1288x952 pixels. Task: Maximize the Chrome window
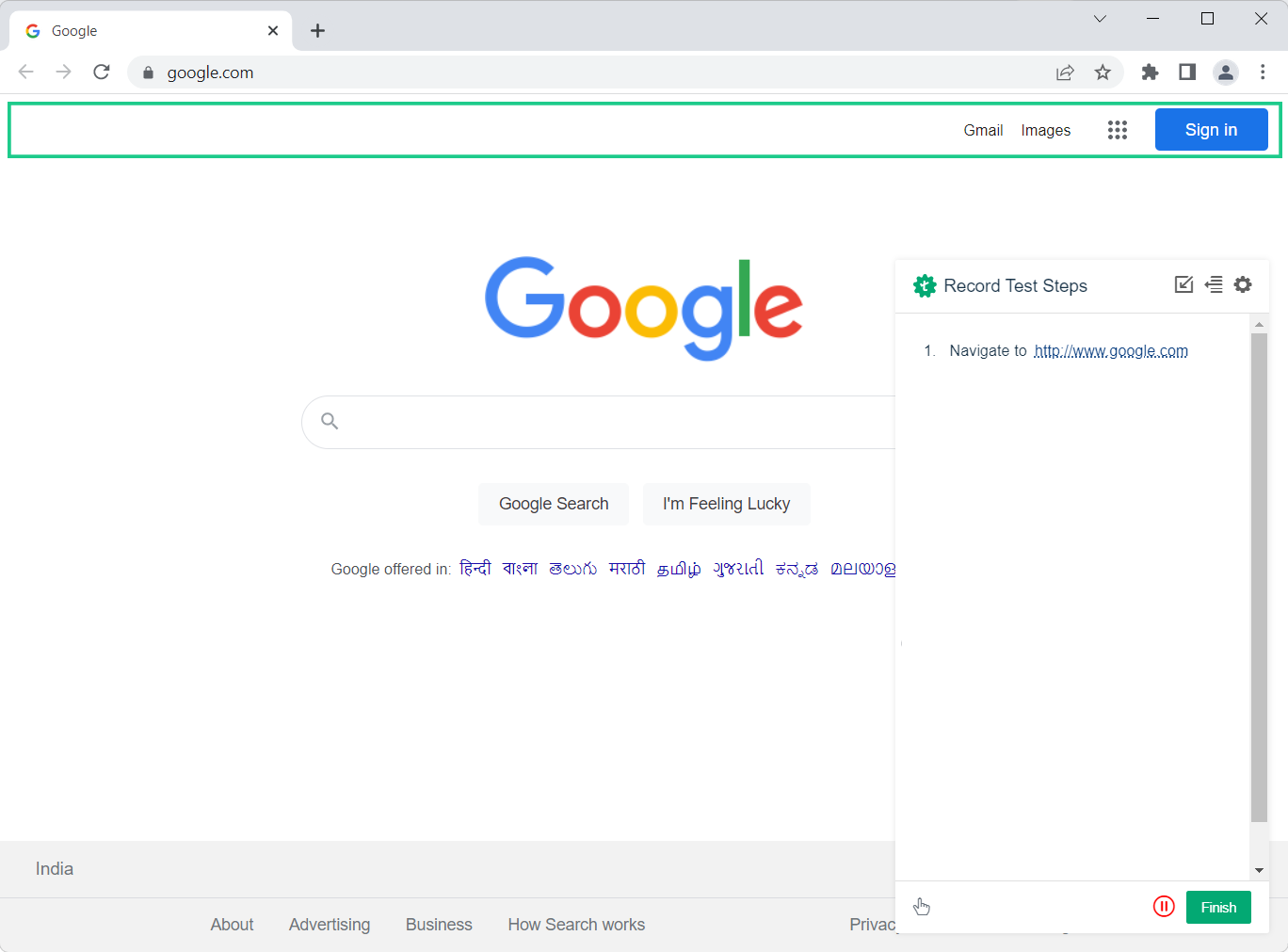[x=1207, y=19]
